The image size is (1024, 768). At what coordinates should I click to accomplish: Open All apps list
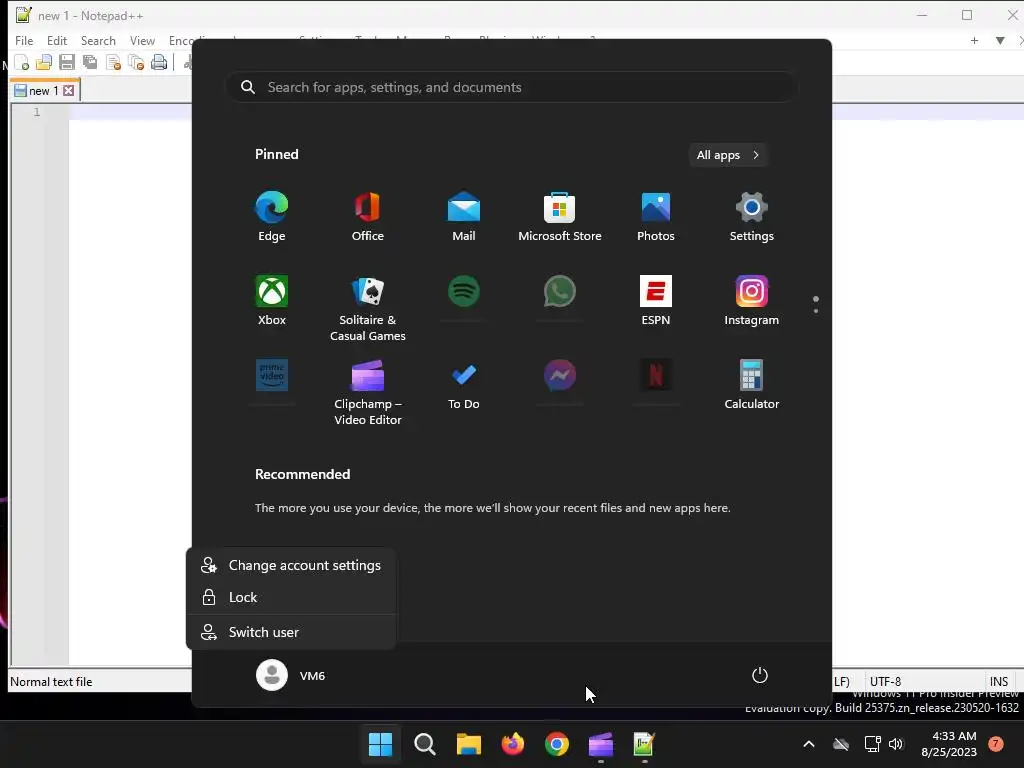pos(728,155)
